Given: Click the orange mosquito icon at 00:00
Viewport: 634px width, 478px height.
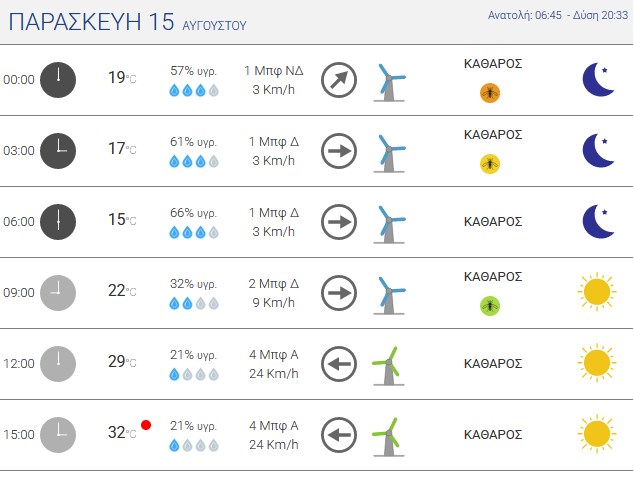Looking at the screenshot, I should pos(490,93).
